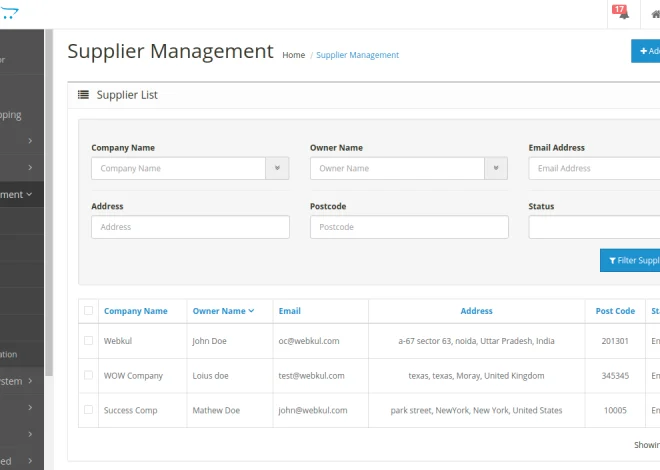Screen dimensions: 660x470
Task: Expand the sidebar item ending in 'ed'
Action: [x=22, y=461]
